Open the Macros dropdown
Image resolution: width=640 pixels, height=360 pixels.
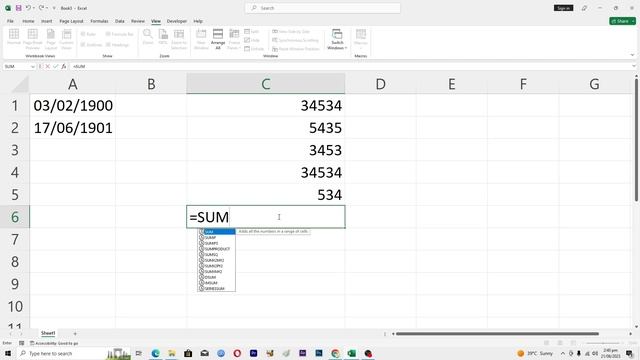coord(361,39)
